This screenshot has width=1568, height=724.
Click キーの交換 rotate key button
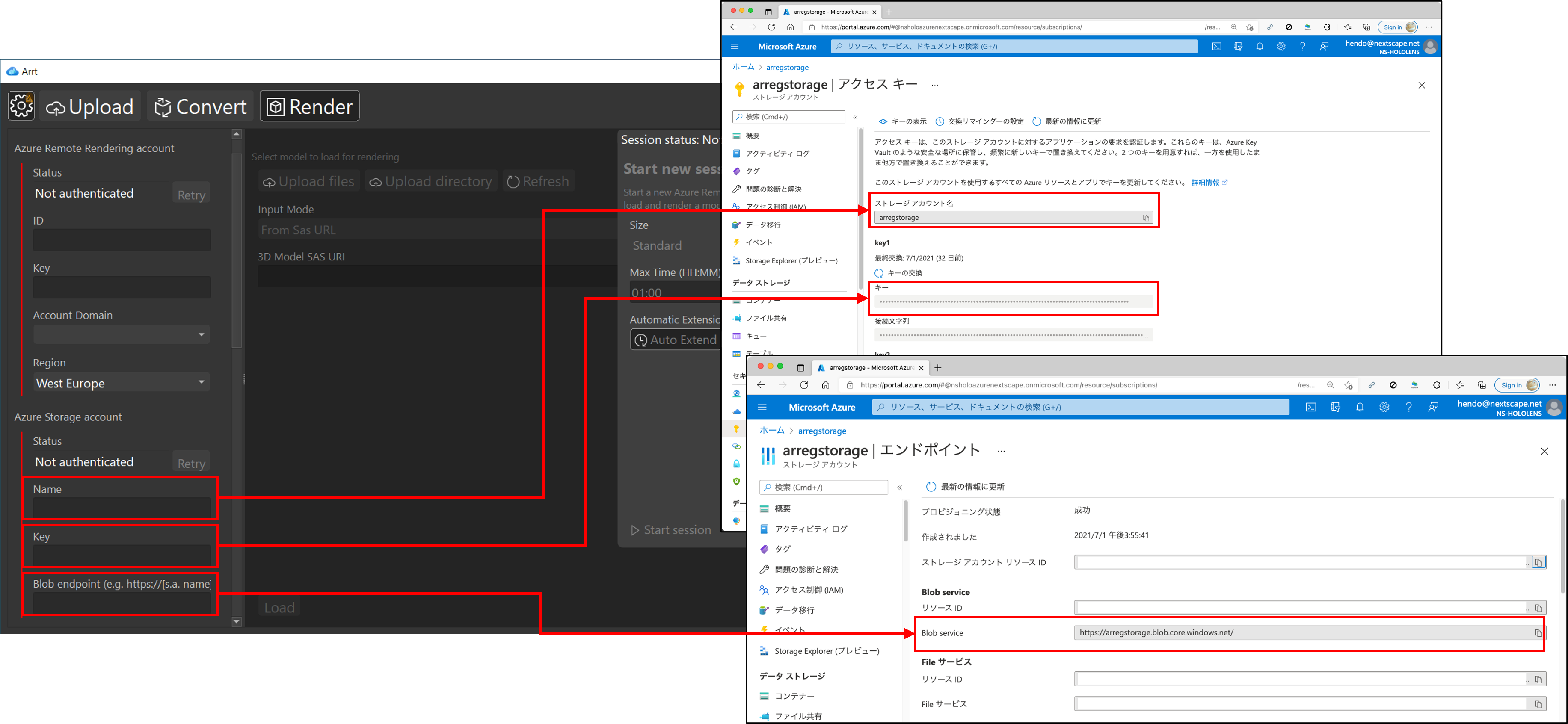(x=898, y=272)
